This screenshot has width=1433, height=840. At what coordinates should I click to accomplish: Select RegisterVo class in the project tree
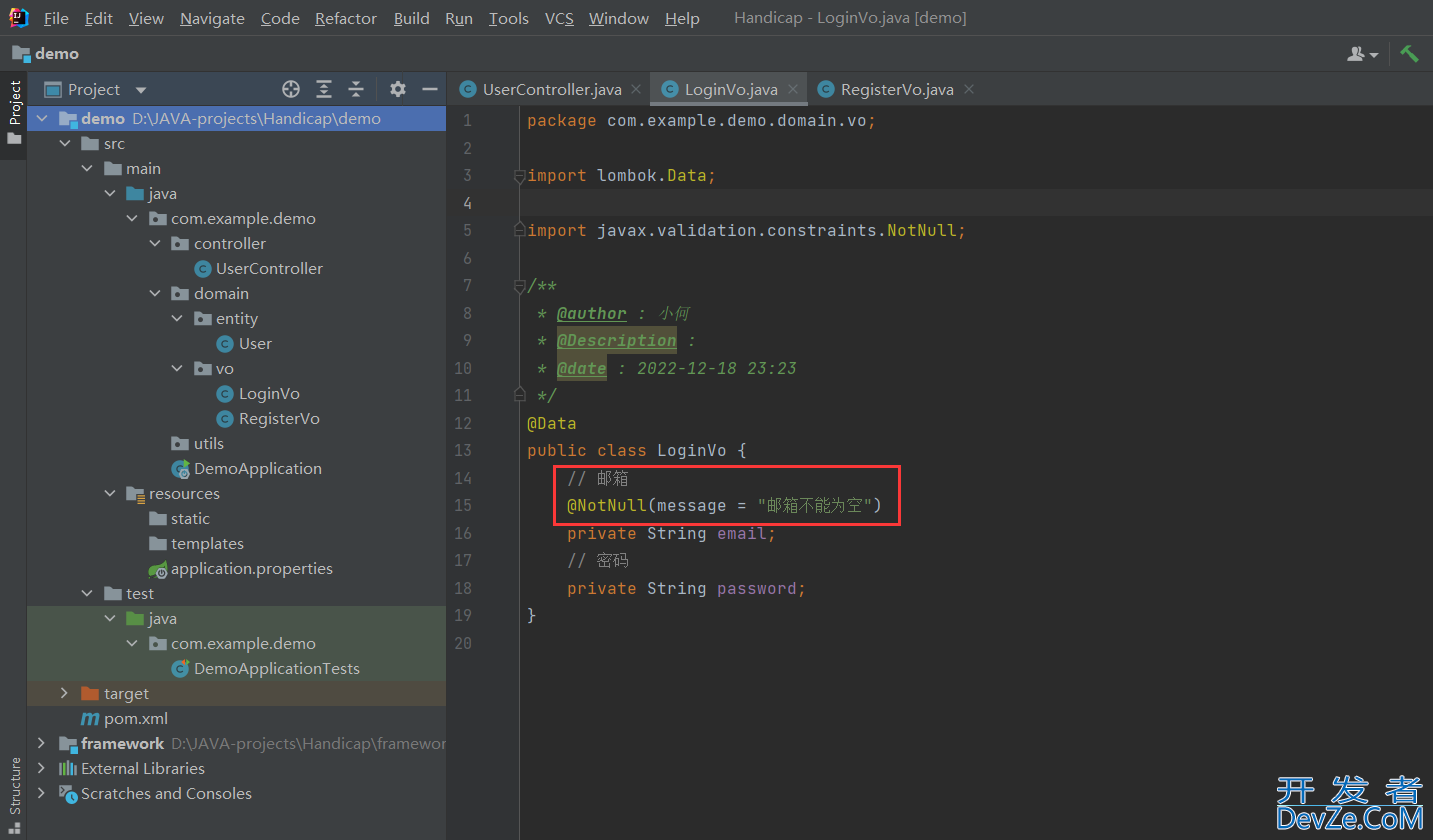click(x=279, y=418)
